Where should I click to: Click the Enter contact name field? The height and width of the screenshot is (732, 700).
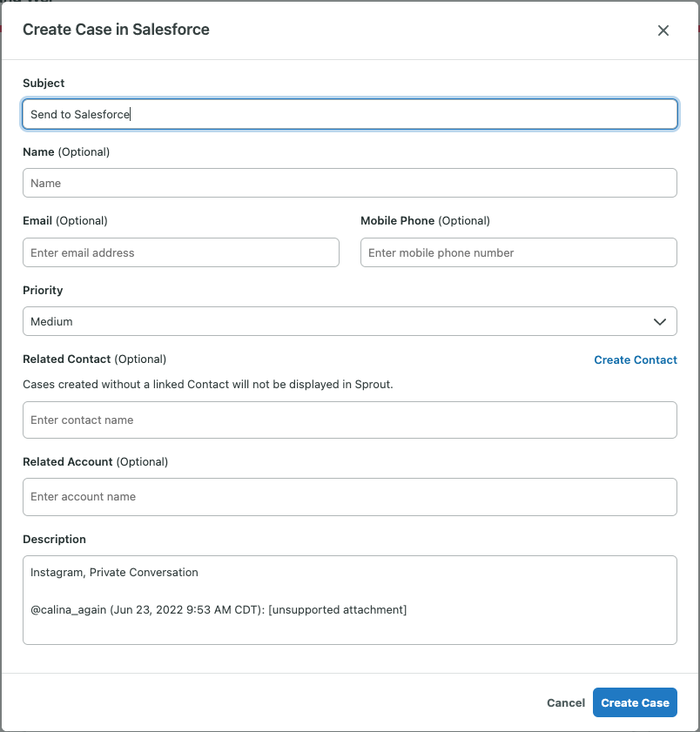click(x=350, y=420)
